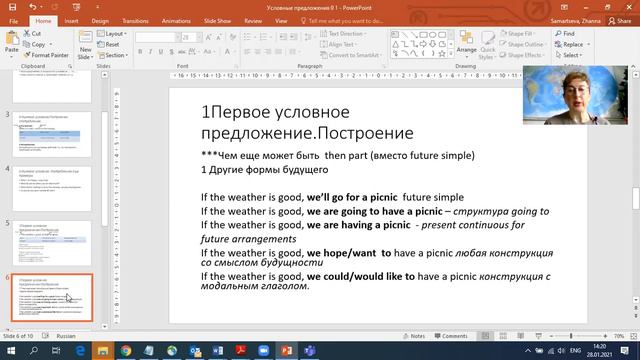Undo the last action
Viewport: 640px width, 360px height.
33,7
